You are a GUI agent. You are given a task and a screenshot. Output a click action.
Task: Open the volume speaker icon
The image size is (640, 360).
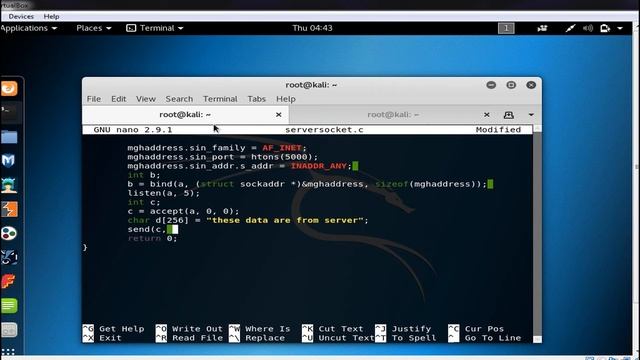tap(588, 28)
